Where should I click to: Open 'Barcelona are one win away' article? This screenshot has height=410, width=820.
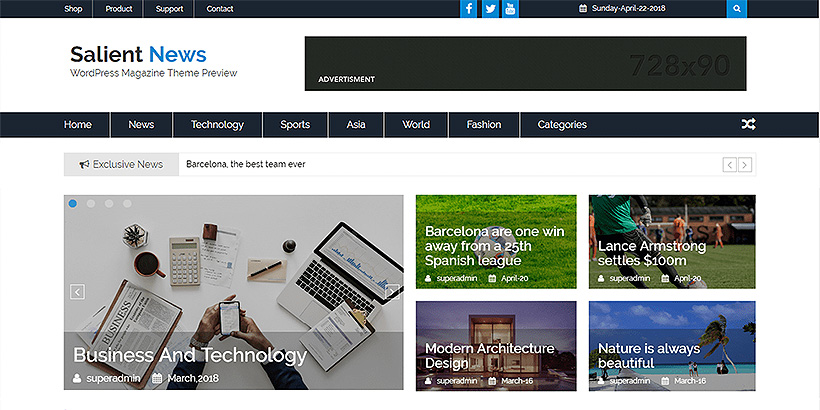point(495,246)
